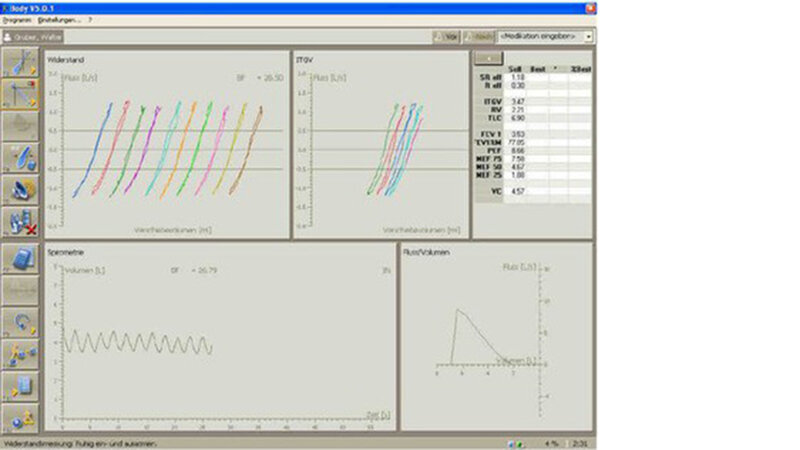Click the blue and yellow sidebar icon
800x450 pixels.
click(21, 190)
